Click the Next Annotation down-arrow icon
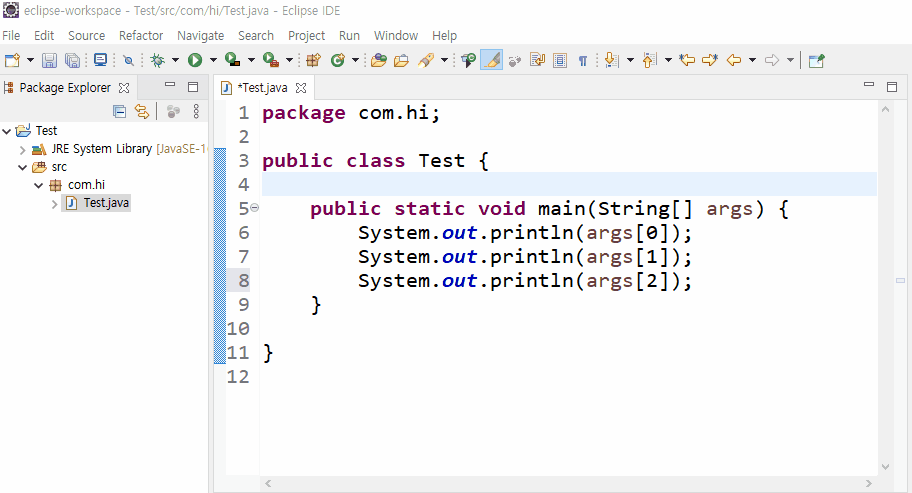 (611, 60)
